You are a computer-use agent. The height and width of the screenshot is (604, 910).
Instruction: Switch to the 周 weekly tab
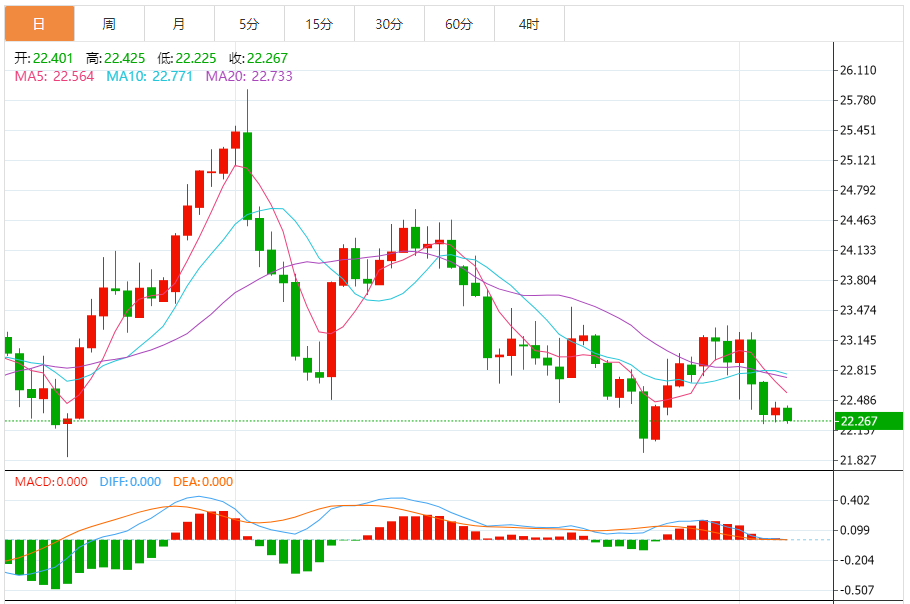tap(109, 24)
